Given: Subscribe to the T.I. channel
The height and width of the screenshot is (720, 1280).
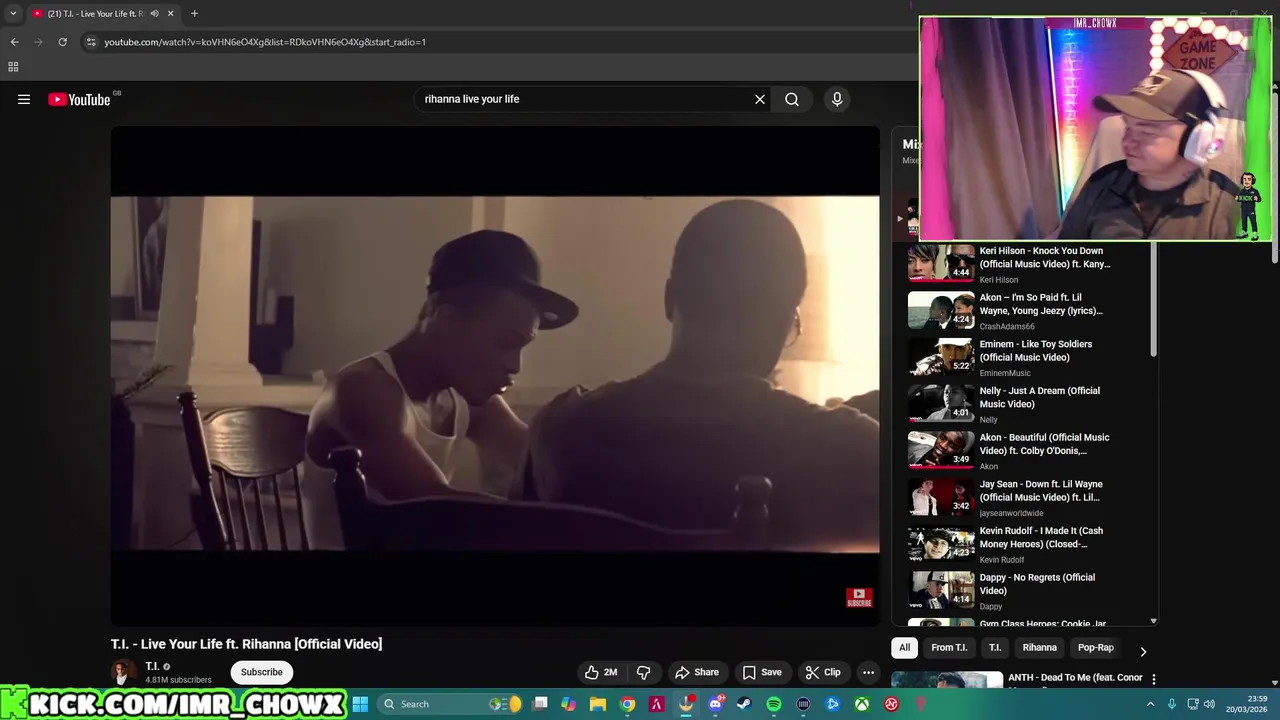Looking at the screenshot, I should point(261,672).
